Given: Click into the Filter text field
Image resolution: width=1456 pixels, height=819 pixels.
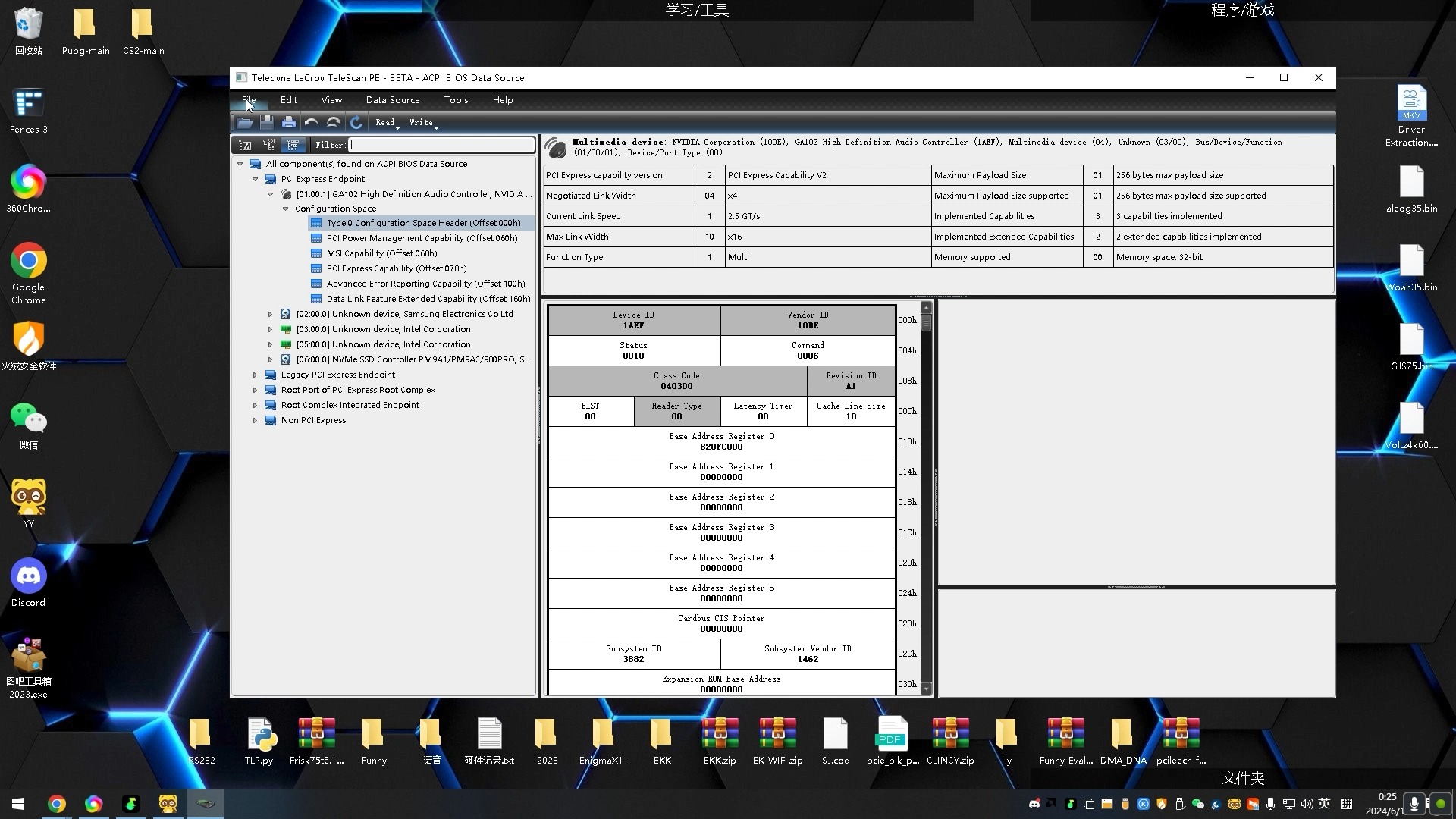Looking at the screenshot, I should (441, 145).
